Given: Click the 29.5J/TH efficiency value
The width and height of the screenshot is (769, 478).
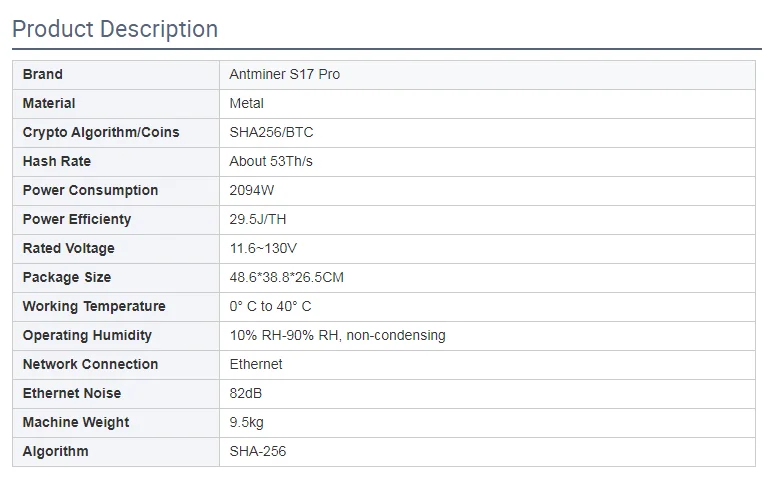Looking at the screenshot, I should point(259,219).
